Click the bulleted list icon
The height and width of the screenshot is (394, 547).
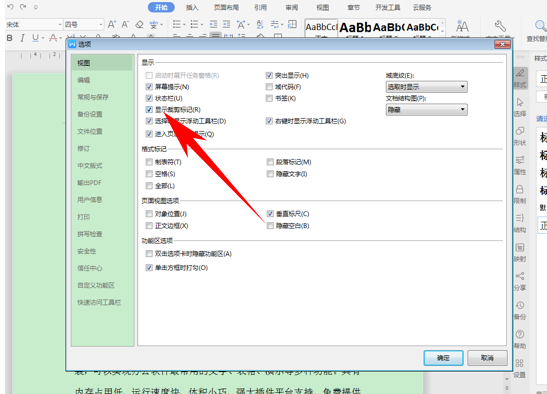coord(177,24)
